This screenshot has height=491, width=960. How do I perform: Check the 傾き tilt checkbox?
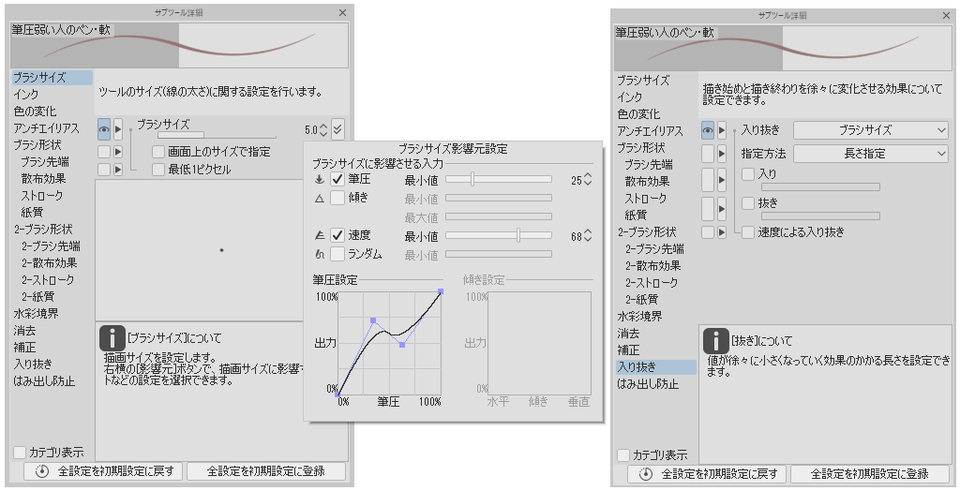337,198
